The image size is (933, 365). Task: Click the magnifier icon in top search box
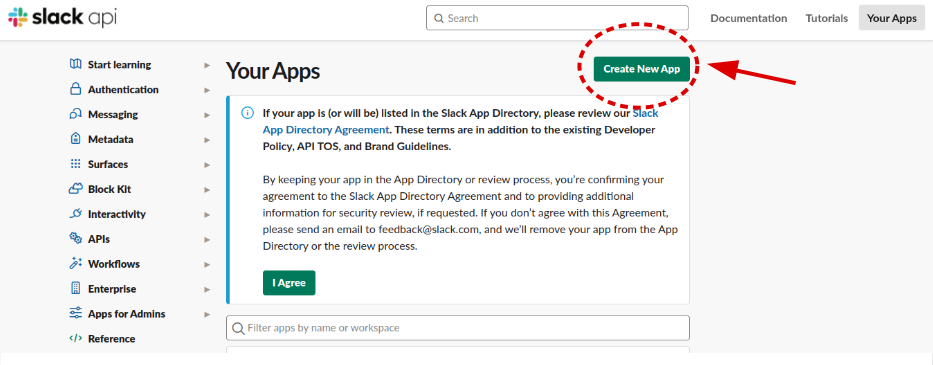[439, 18]
